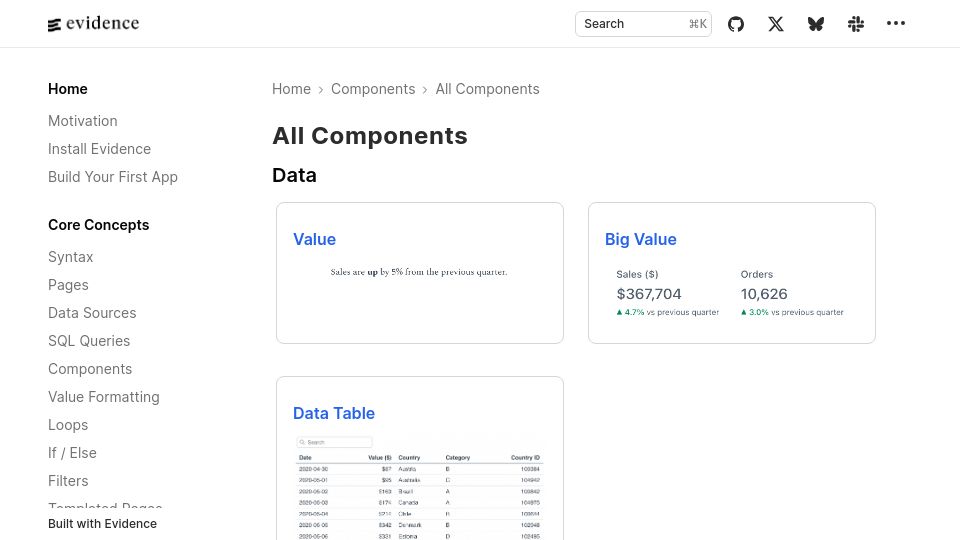Open Data Sources in sidebar
This screenshot has width=960, height=540.
pyautogui.click(x=92, y=313)
